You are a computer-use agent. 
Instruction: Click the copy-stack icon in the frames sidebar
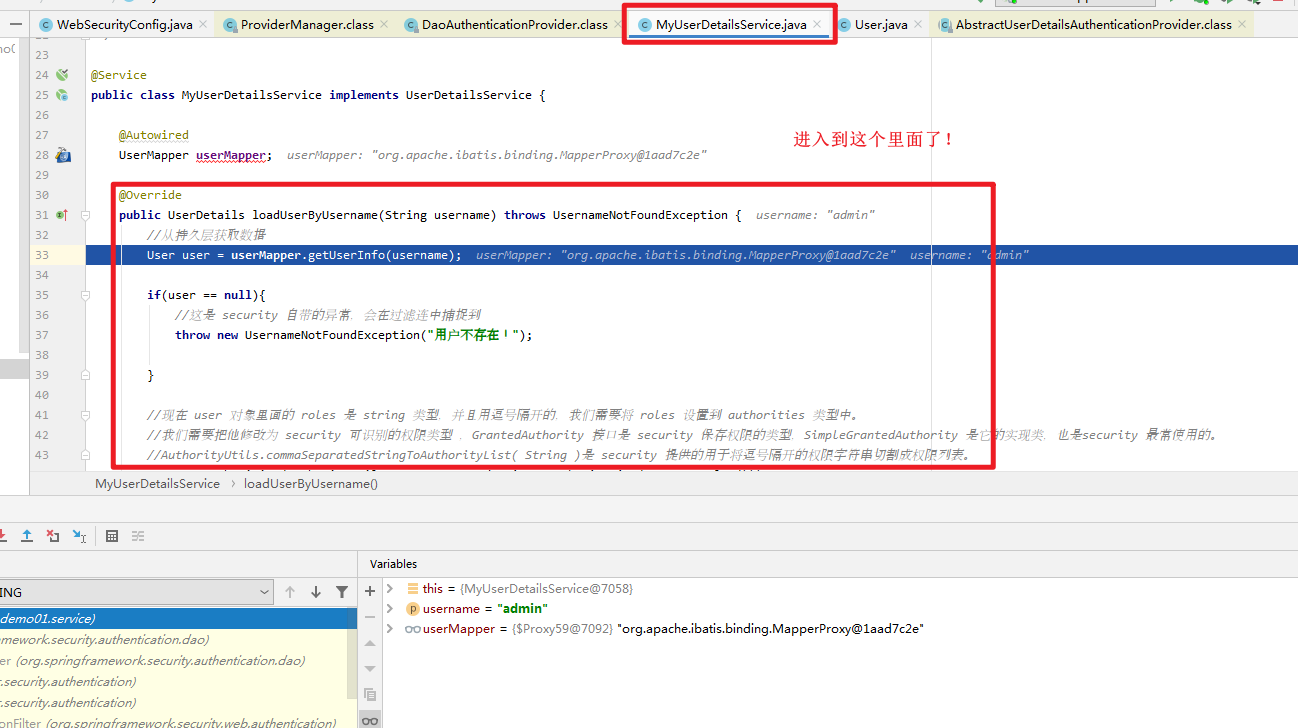pos(369,694)
